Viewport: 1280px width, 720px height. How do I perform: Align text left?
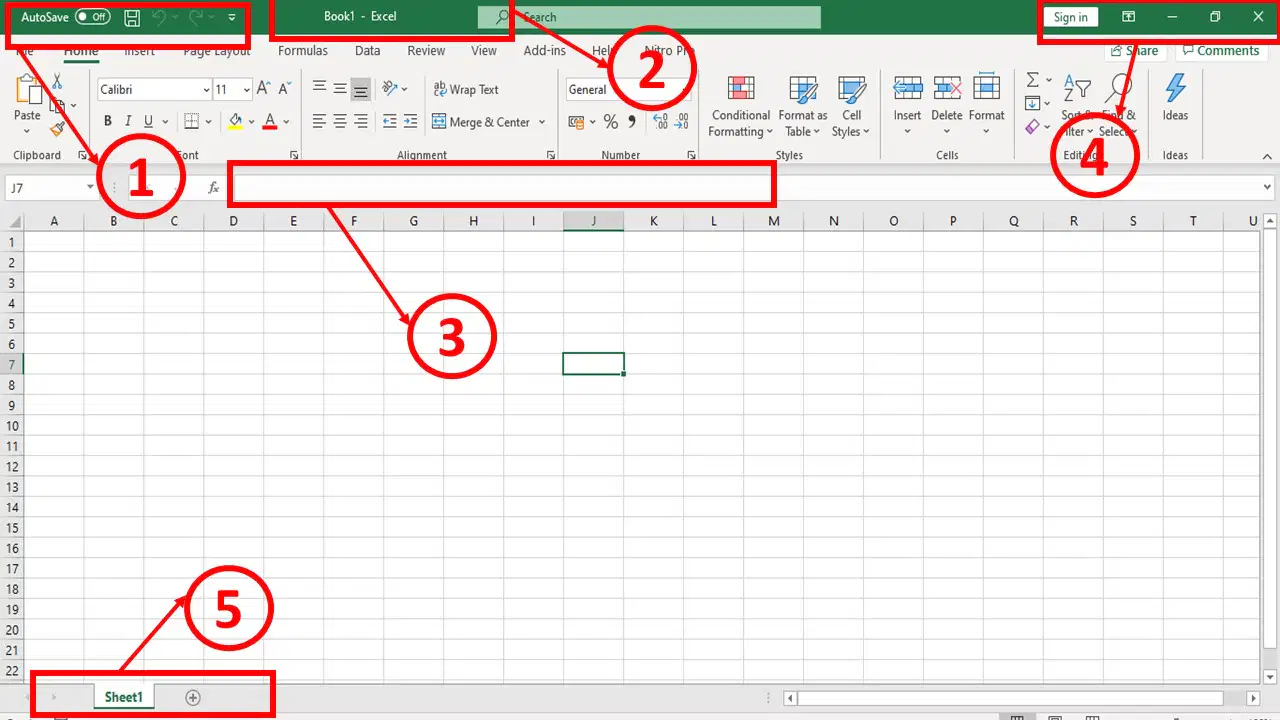click(319, 122)
